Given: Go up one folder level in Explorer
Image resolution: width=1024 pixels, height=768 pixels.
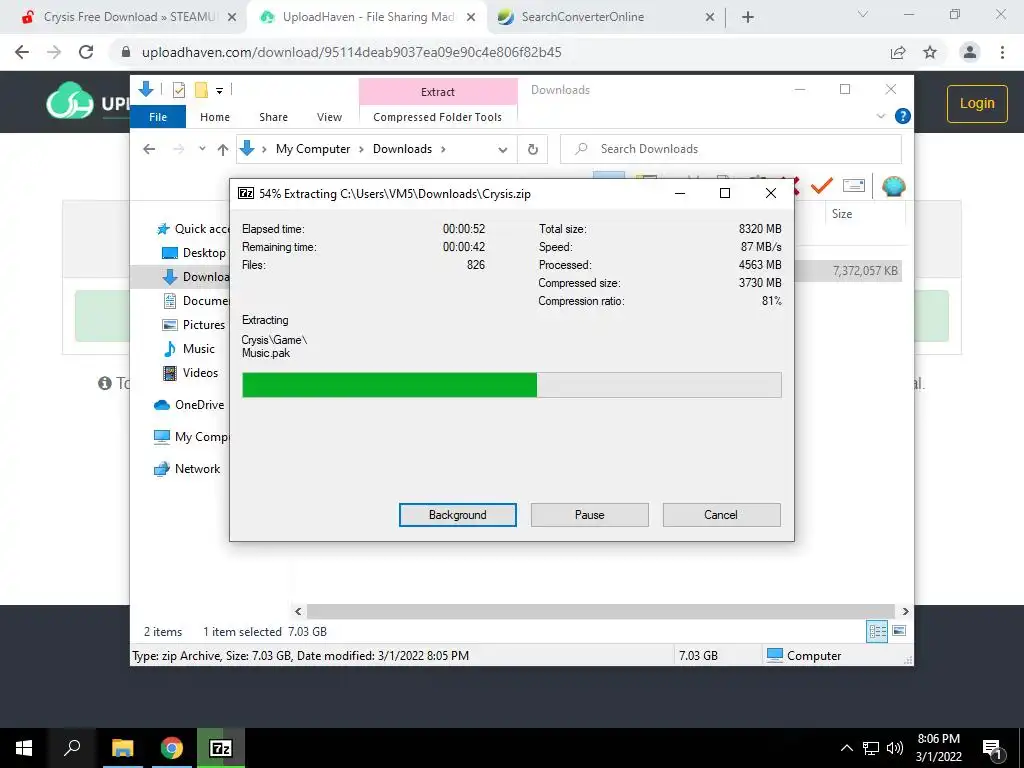Looking at the screenshot, I should coord(223,150).
